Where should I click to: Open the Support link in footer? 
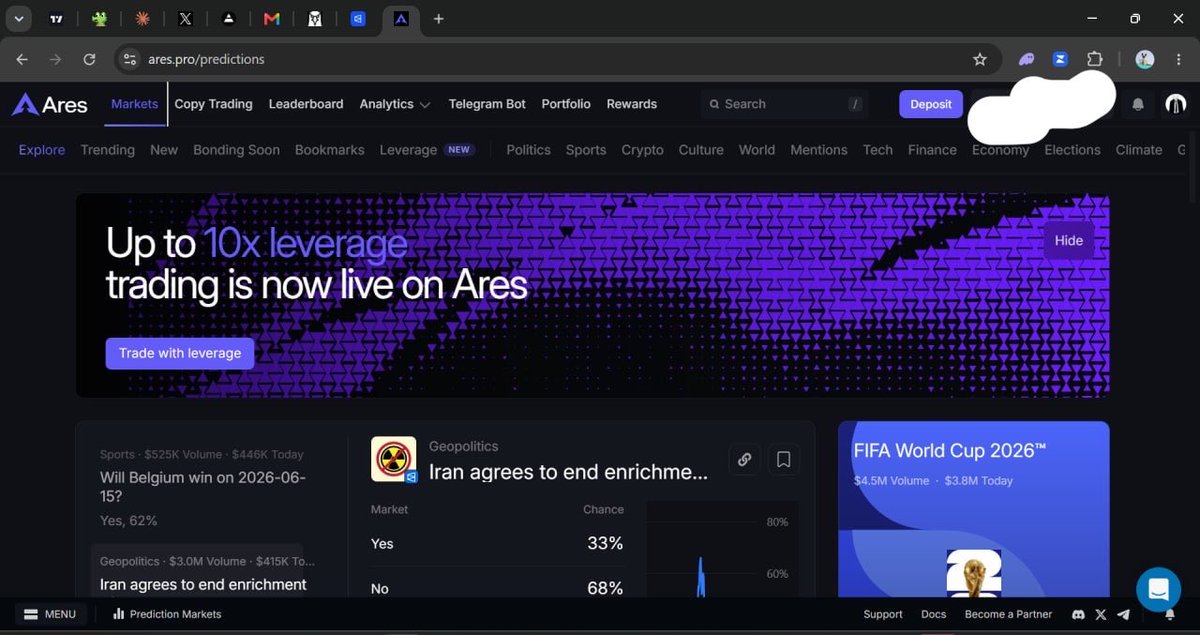pos(883,615)
